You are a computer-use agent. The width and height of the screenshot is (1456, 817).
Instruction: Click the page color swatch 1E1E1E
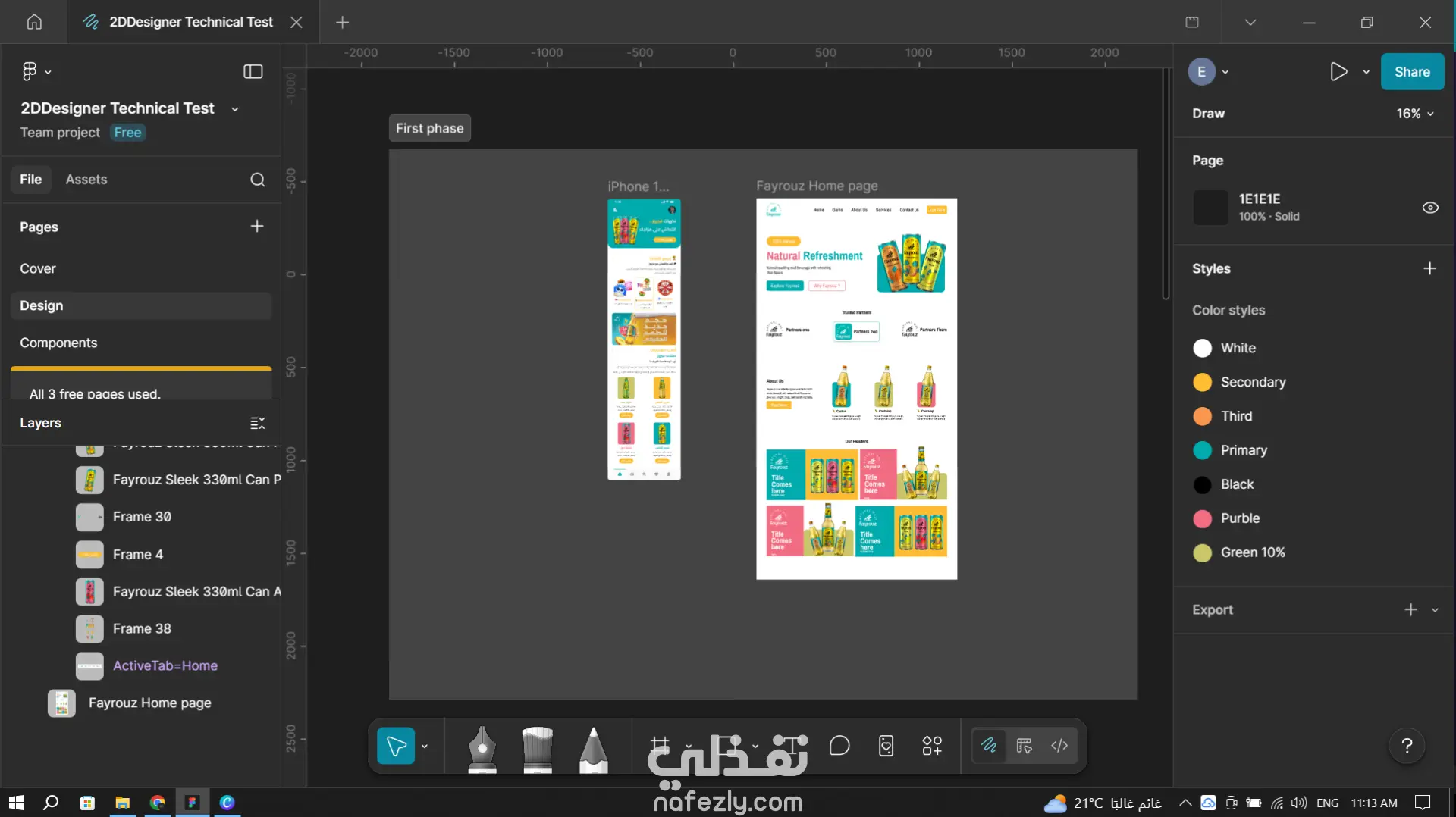[1210, 208]
